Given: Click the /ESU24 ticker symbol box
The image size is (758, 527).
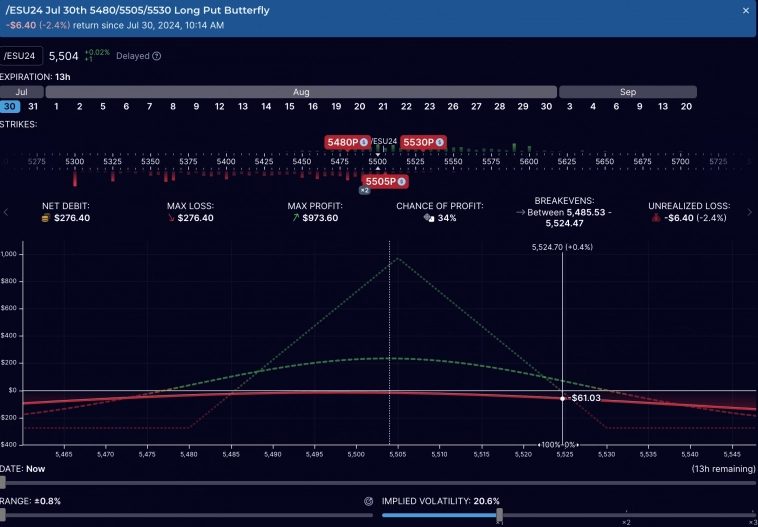Looking at the screenshot, I should pyautogui.click(x=21, y=57).
